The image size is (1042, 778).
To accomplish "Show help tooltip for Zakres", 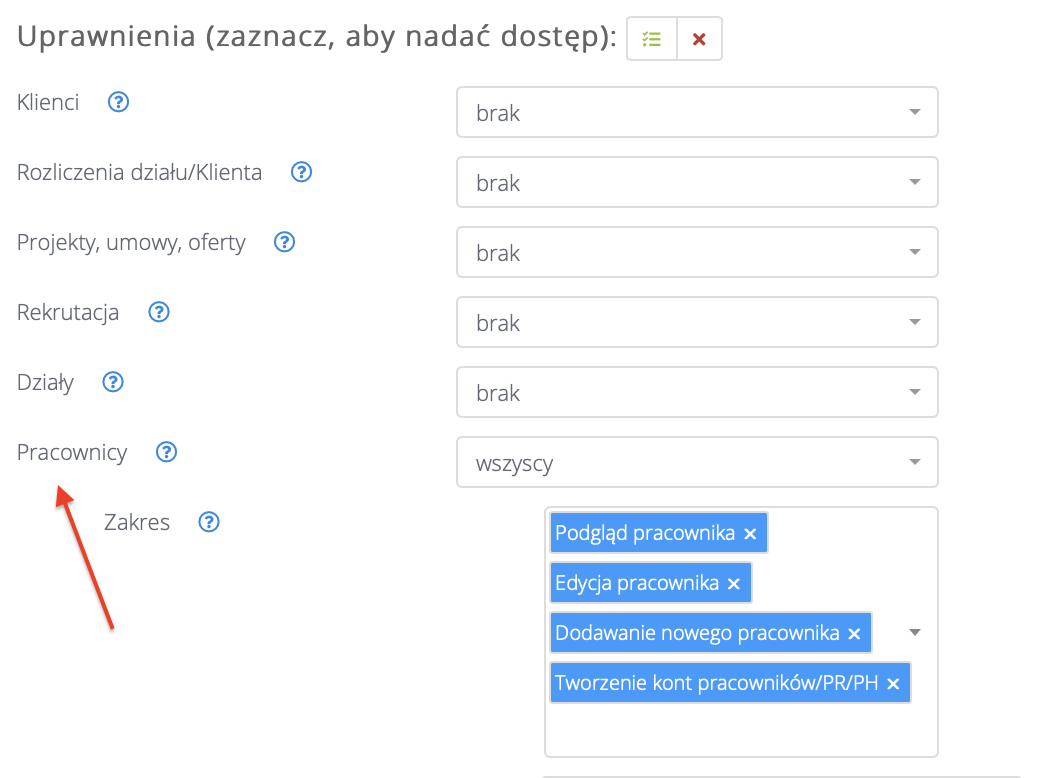I will click(209, 522).
